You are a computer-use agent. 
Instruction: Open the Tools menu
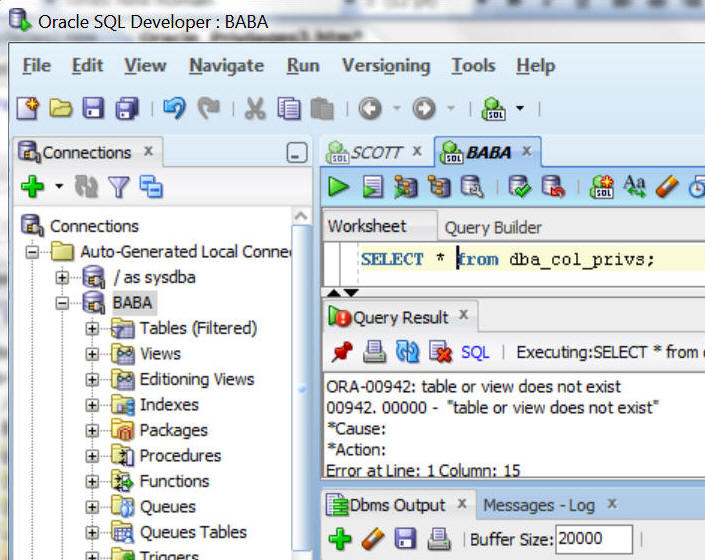(473, 66)
